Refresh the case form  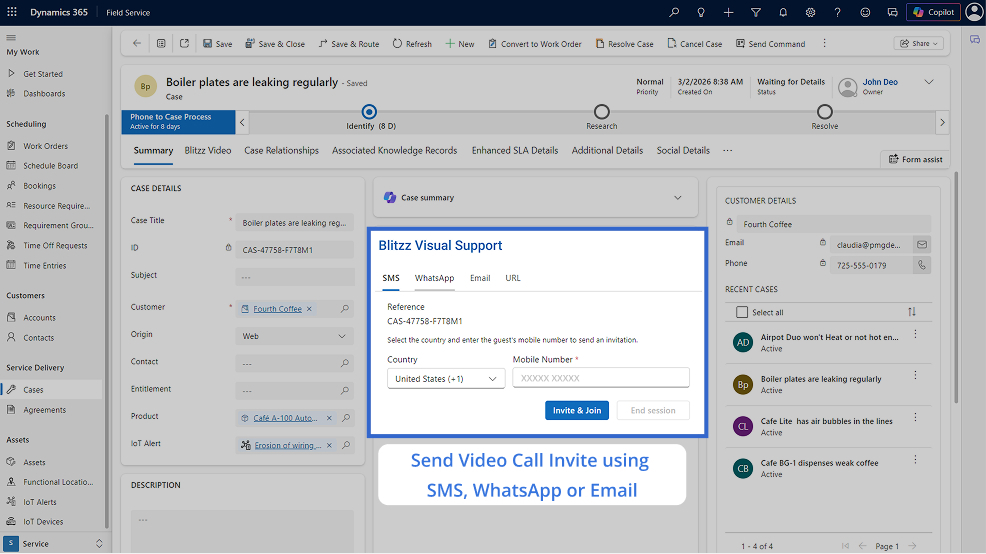[x=412, y=43]
